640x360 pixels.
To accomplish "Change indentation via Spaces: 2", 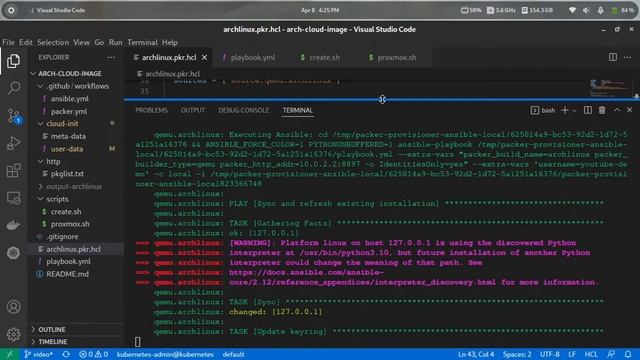I will click(517, 354).
